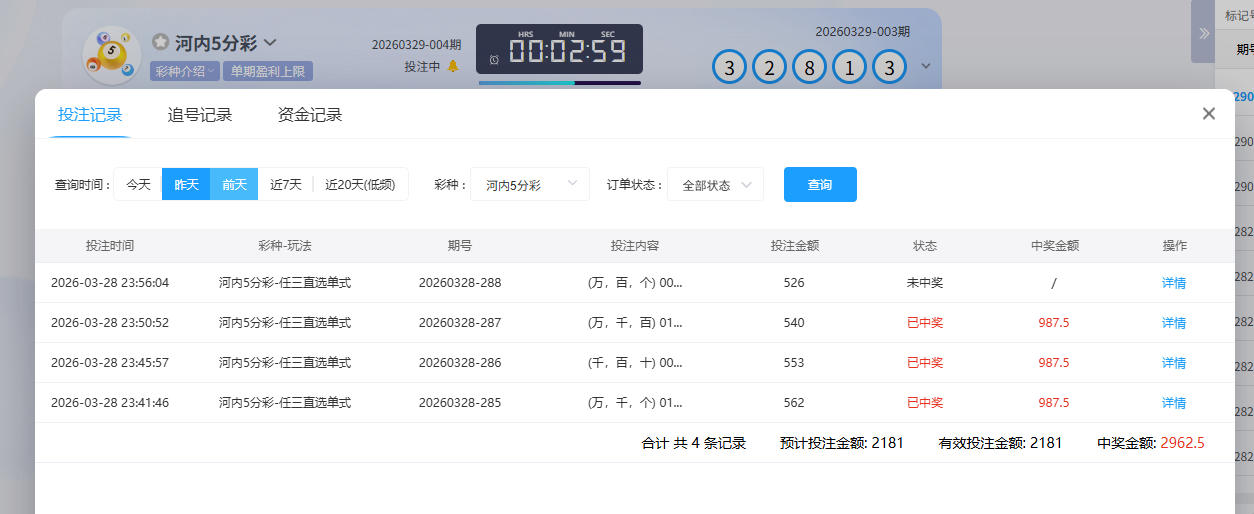Screen dimensions: 1254x514
Task: Open the 订单状态 全部状态 dropdown
Action: click(715, 185)
